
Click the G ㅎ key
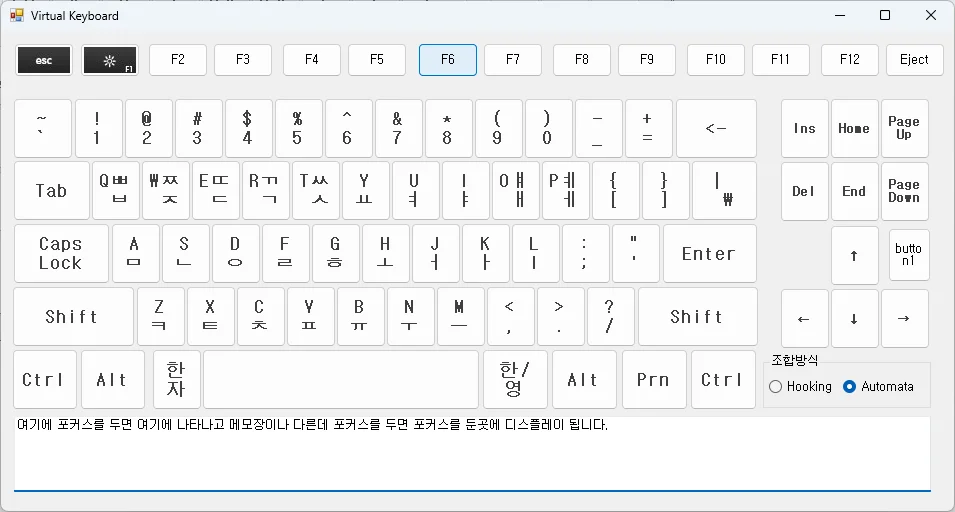point(336,253)
